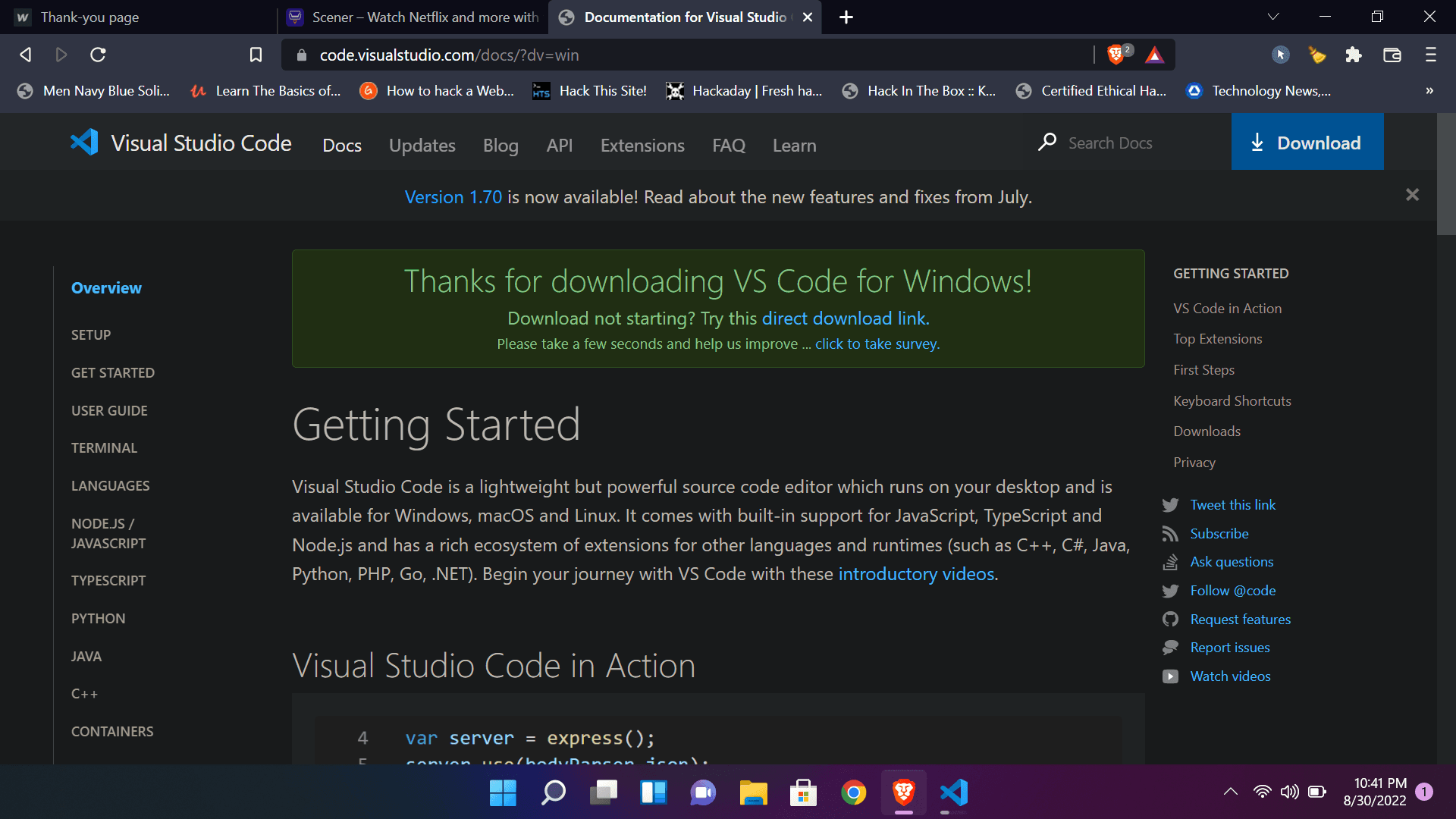Viewport: 1456px width, 819px height.
Task: Click the Brave Shields lion icon
Action: click(x=1116, y=55)
